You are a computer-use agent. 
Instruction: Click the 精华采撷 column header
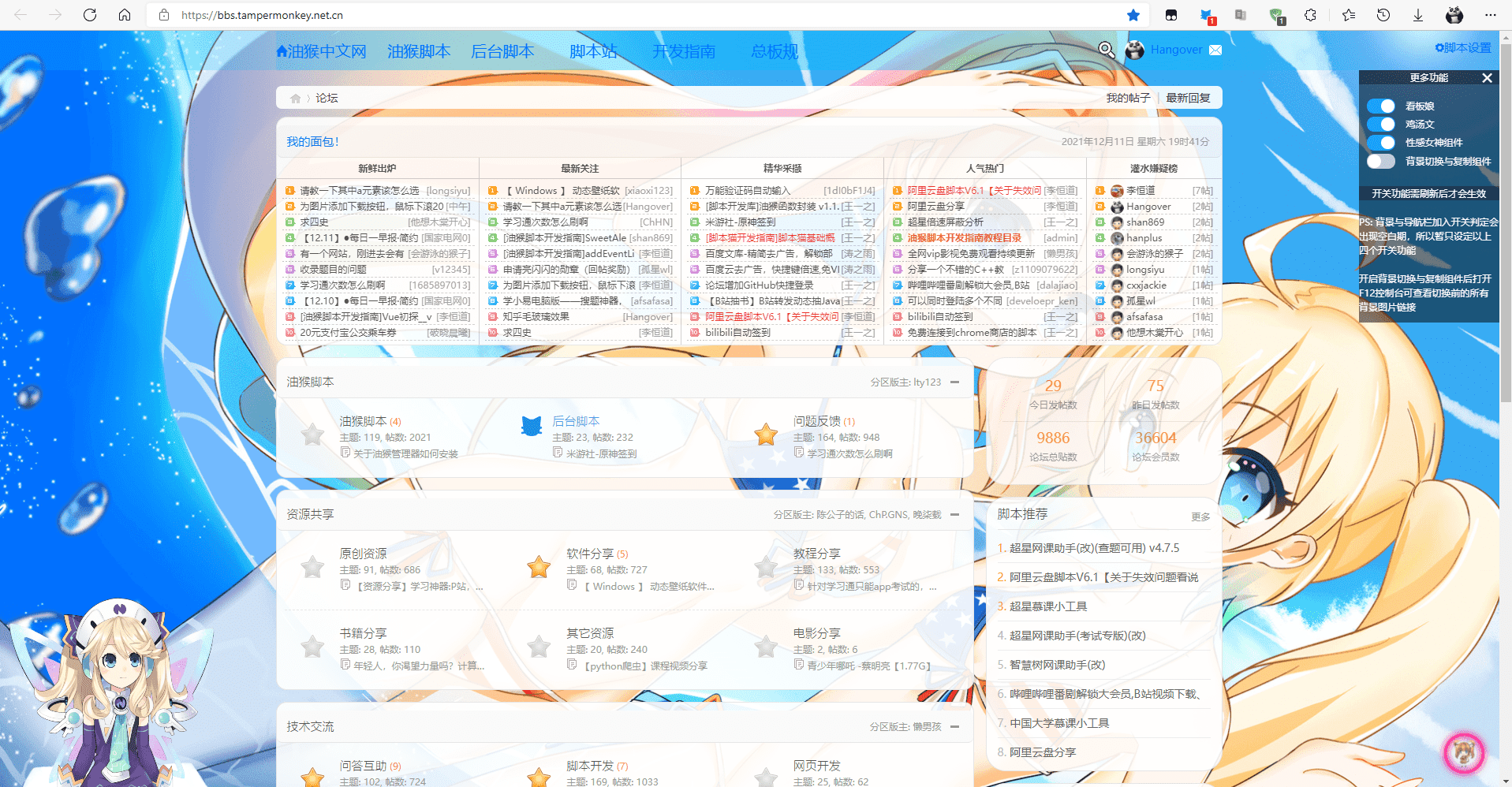(x=782, y=168)
